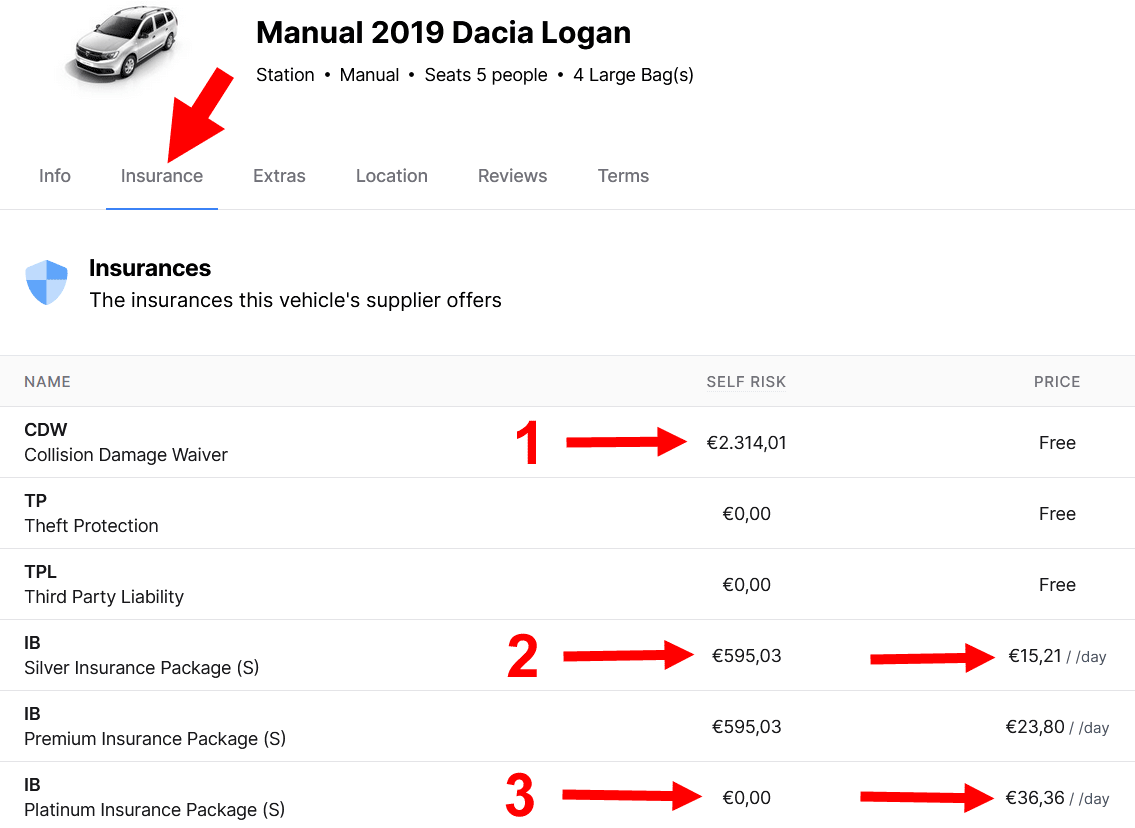Click the NAME column header

pyautogui.click(x=47, y=381)
